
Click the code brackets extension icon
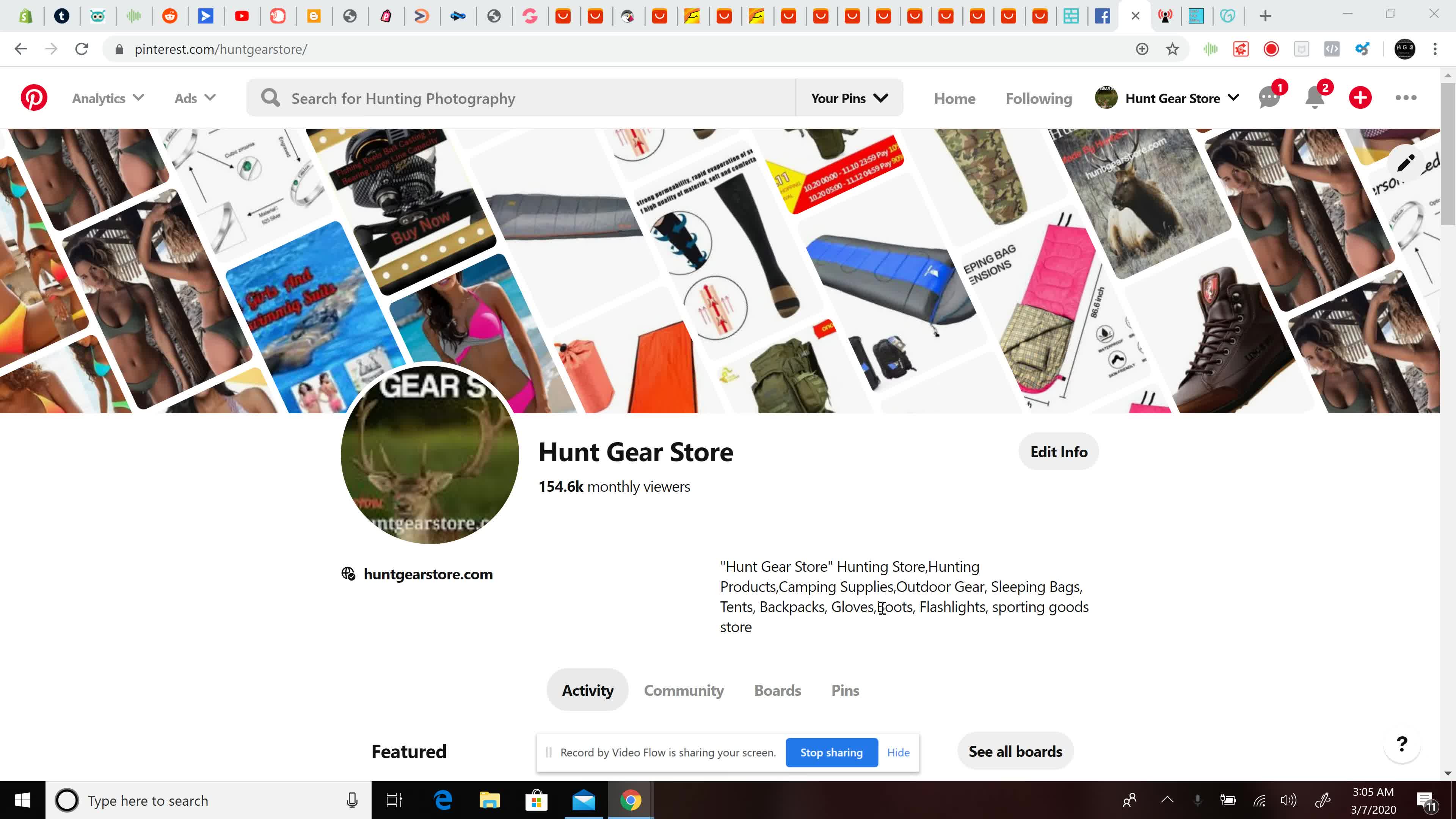[x=1332, y=49]
